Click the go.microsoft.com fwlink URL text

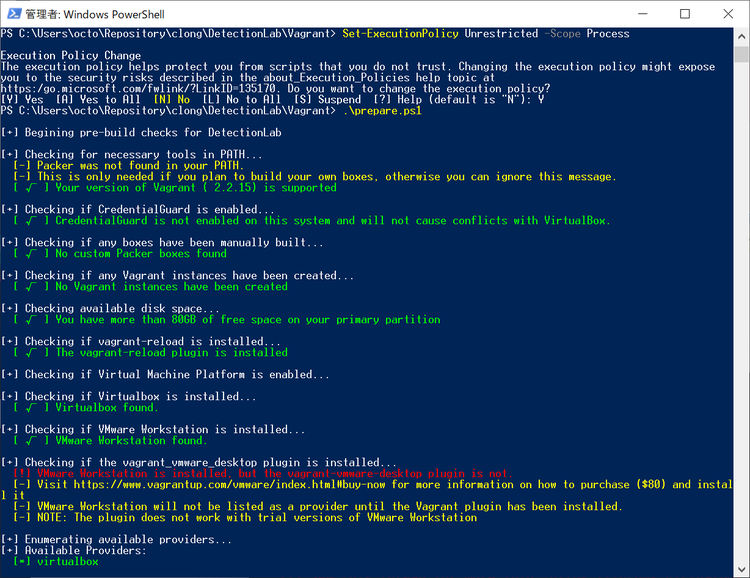[x=138, y=89]
